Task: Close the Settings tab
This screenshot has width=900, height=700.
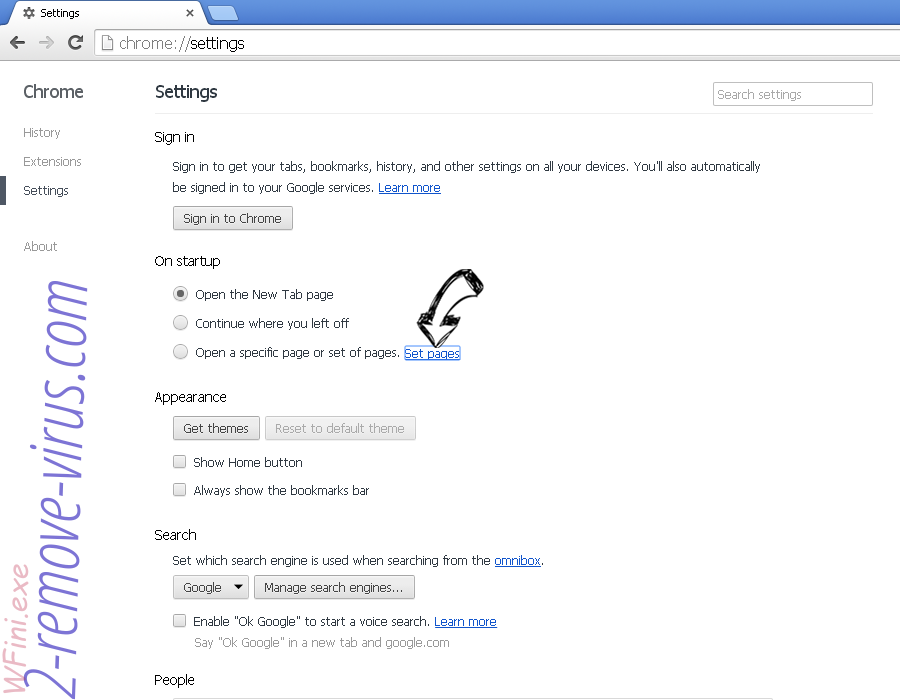Action: pyautogui.click(x=190, y=13)
